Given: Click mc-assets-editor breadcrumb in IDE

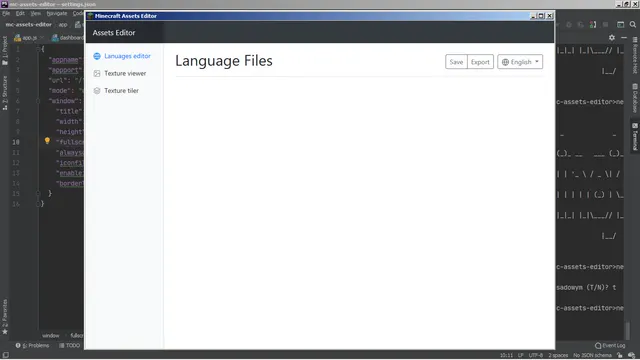Looking at the screenshot, I should [29, 24].
